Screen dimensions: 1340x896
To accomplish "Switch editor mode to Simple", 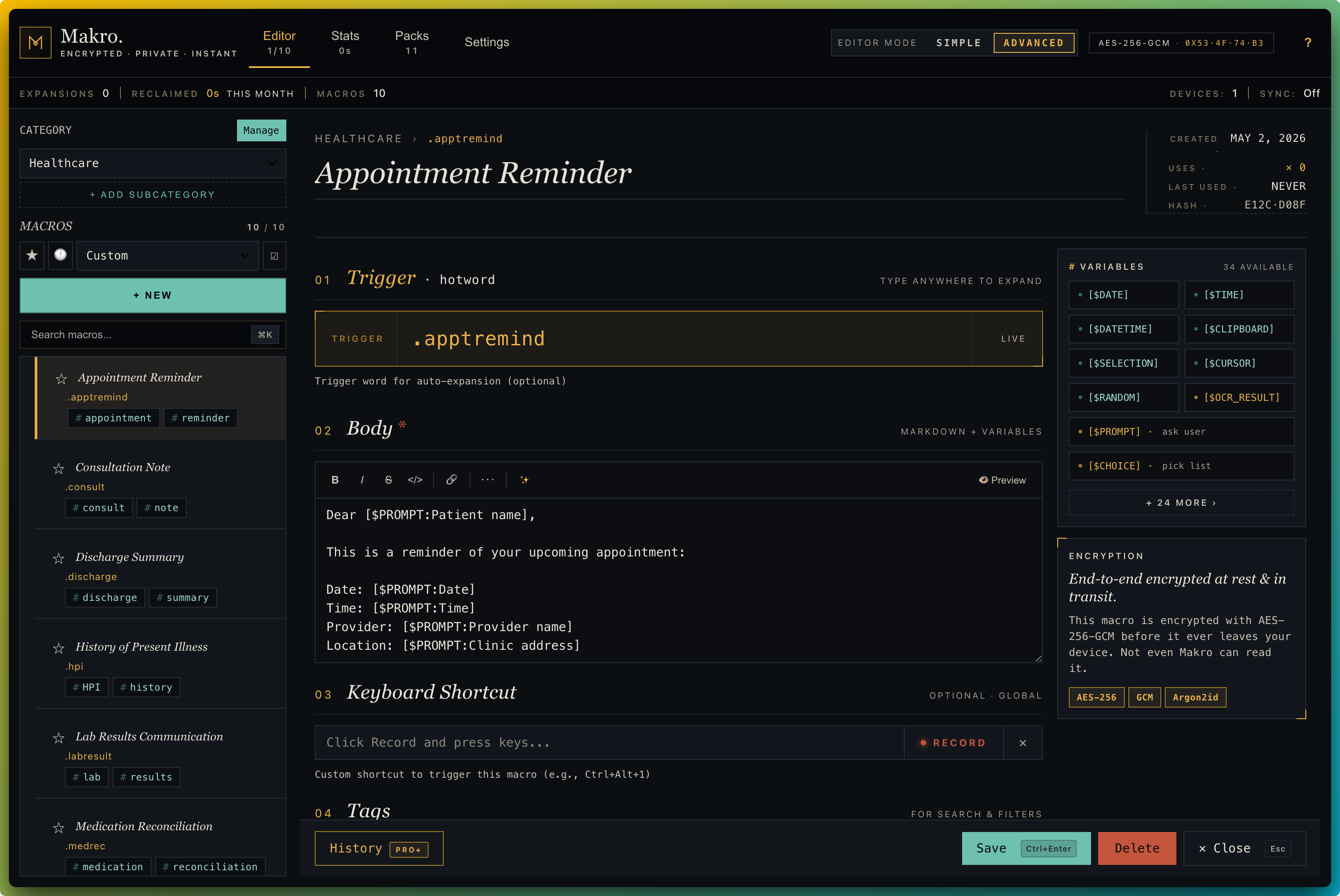I will click(x=958, y=43).
